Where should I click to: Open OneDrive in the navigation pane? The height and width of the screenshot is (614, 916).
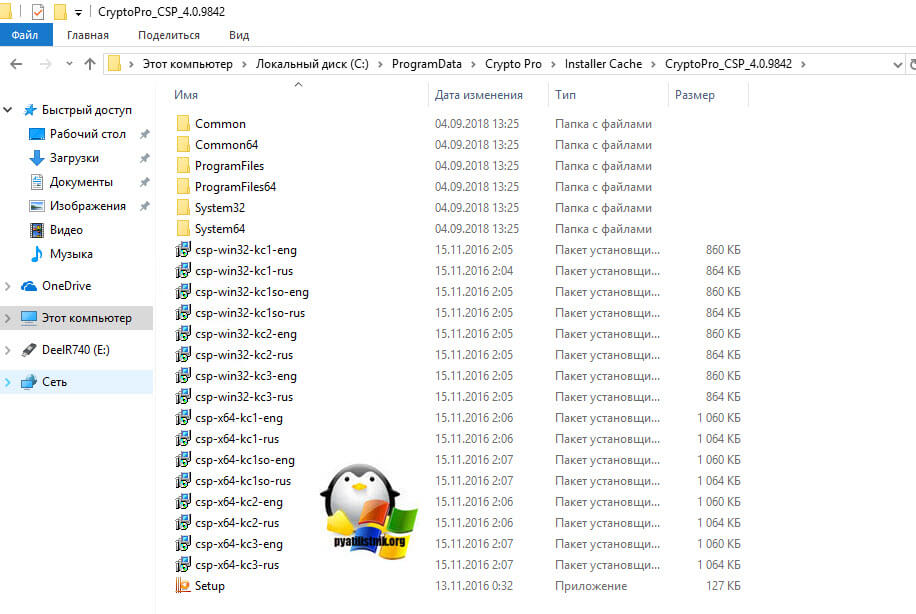click(x=66, y=286)
